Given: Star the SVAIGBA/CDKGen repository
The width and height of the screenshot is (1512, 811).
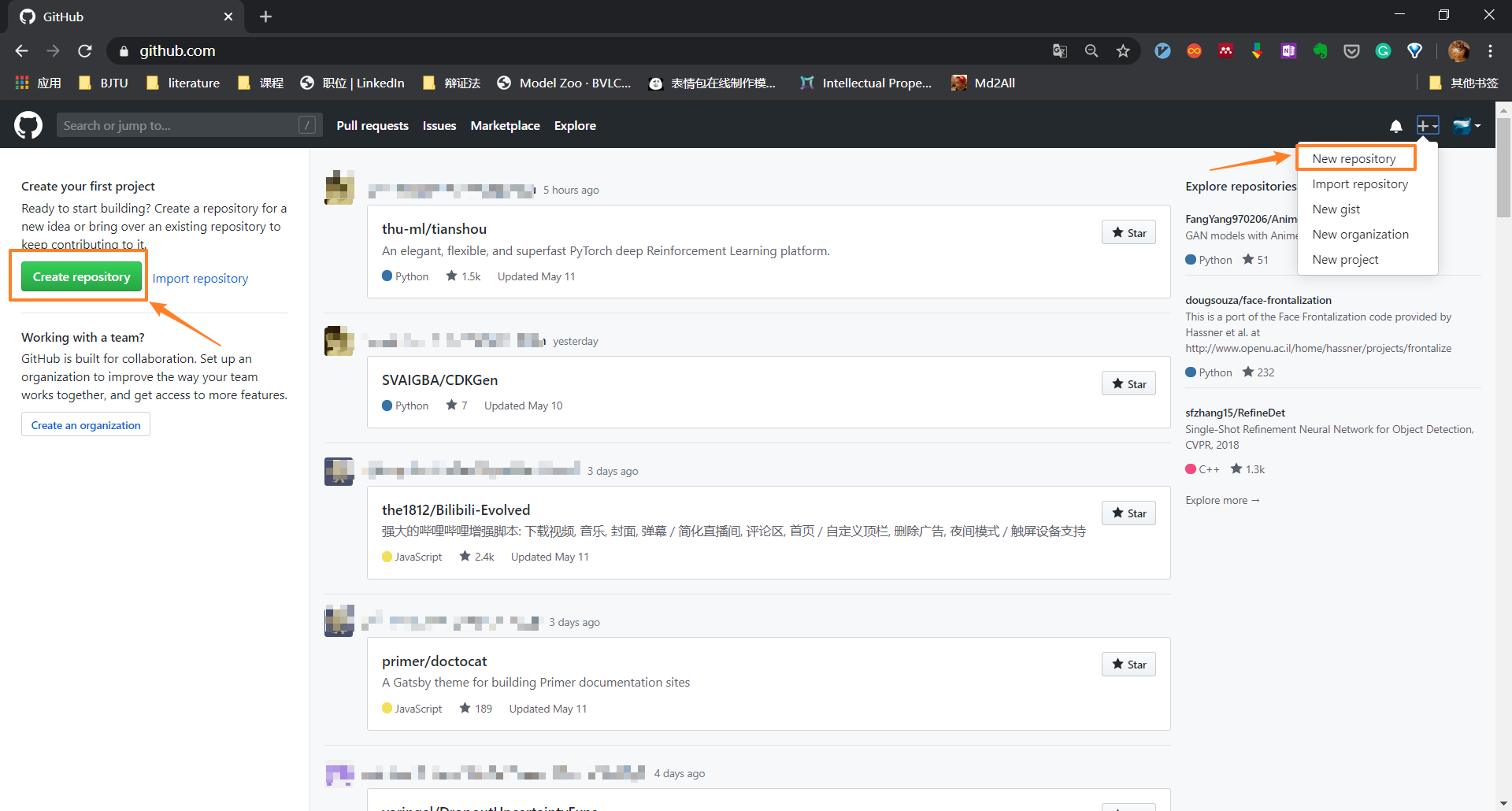Looking at the screenshot, I should [x=1128, y=383].
